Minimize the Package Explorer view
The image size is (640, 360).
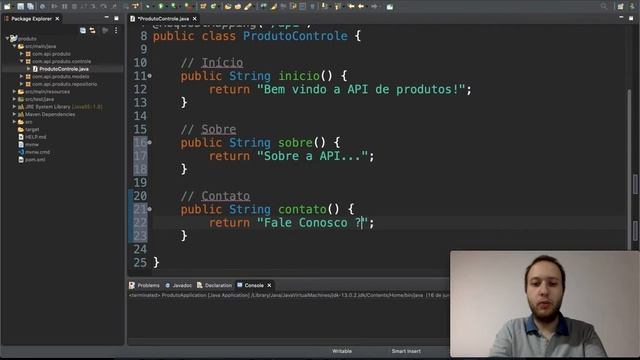tap(107, 18)
